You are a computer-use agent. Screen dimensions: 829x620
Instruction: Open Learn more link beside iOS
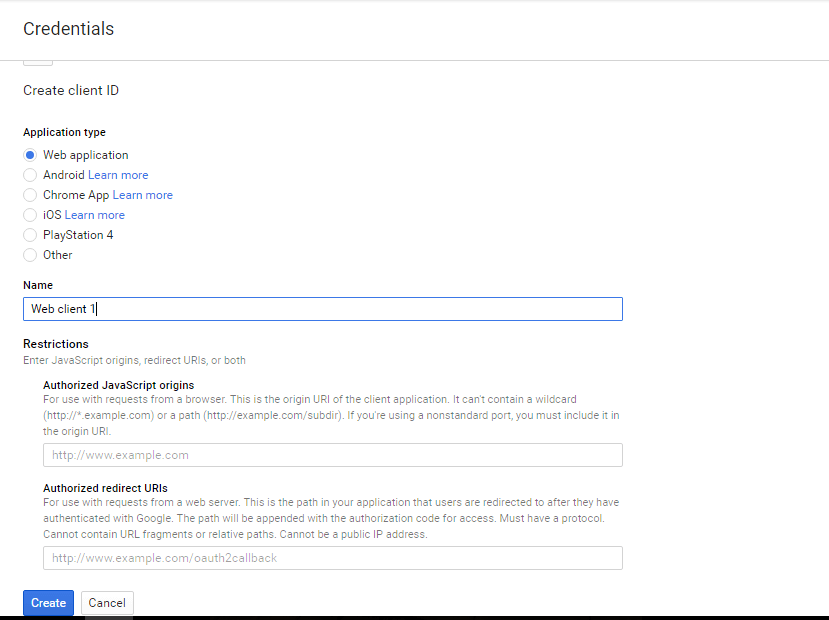coord(95,215)
